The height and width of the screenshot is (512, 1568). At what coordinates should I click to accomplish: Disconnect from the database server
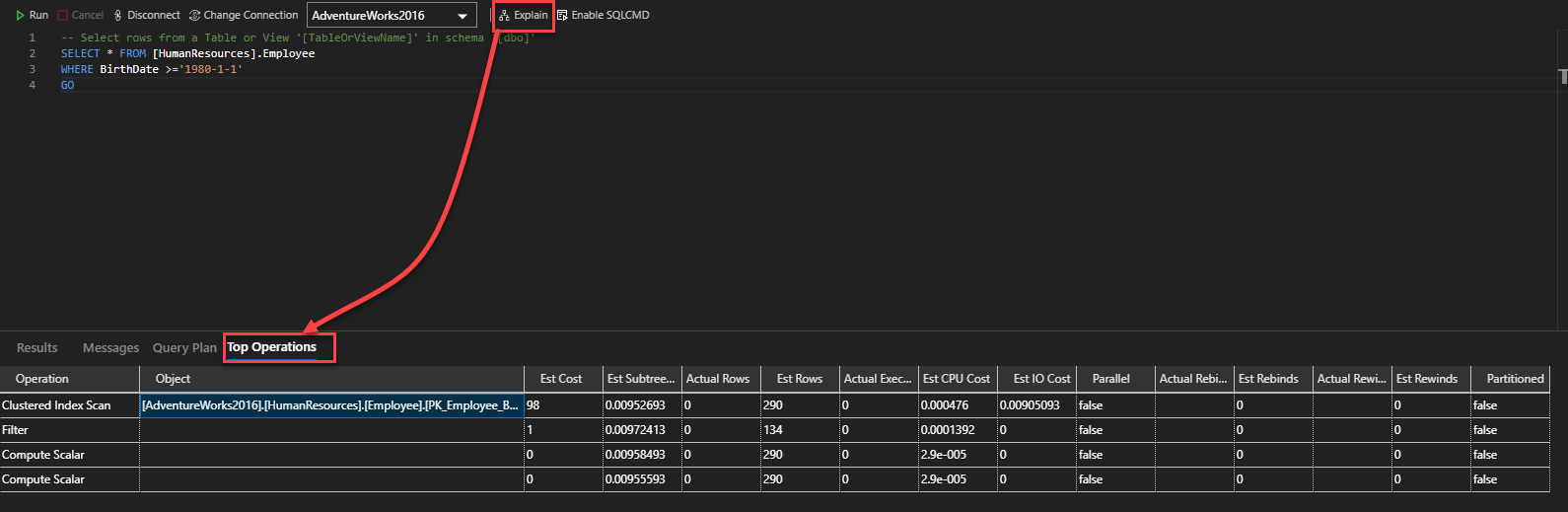[x=147, y=15]
